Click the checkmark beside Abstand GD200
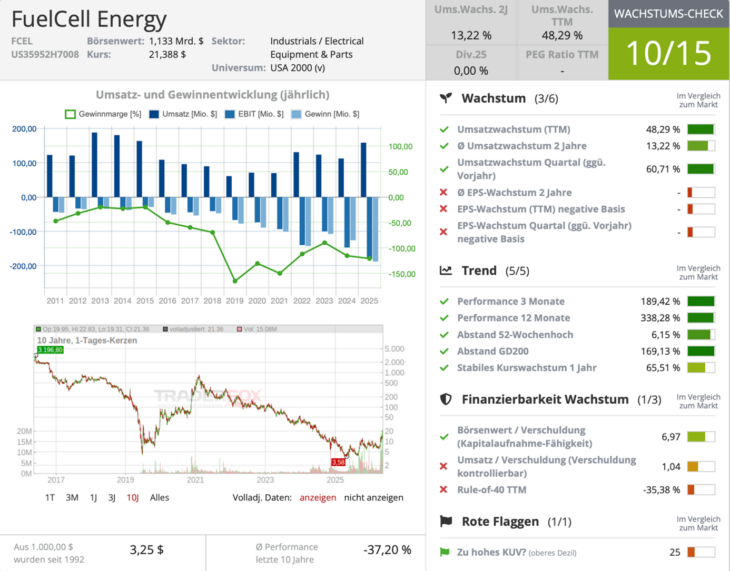Screen dimensions: 730x571 [444, 351]
